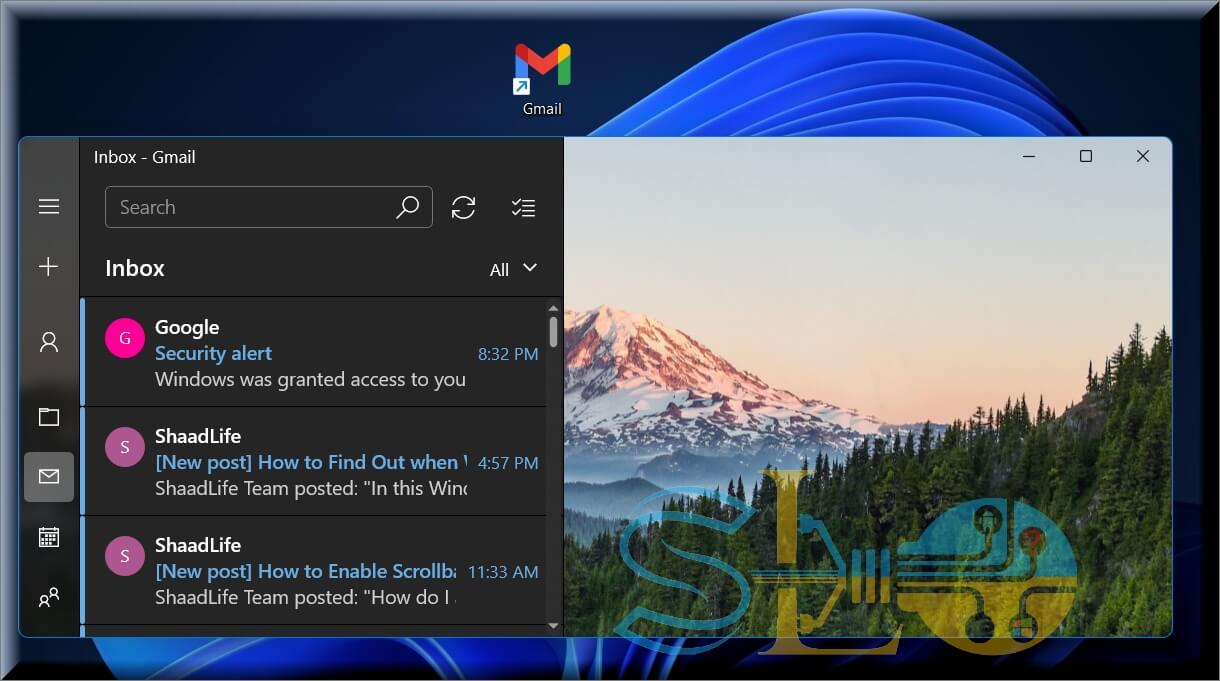Open ShaadLife email received 11:33 AM
This screenshot has height=681, width=1220.
pyautogui.click(x=313, y=570)
